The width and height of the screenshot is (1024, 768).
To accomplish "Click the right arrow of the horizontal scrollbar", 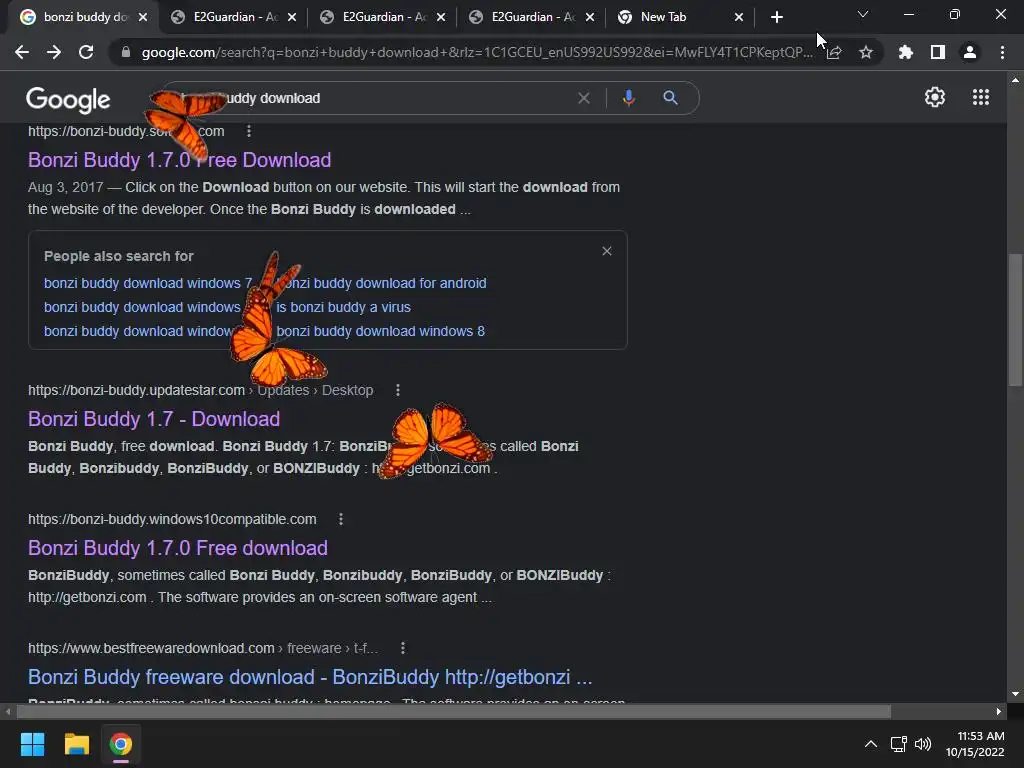I will pos(999,711).
